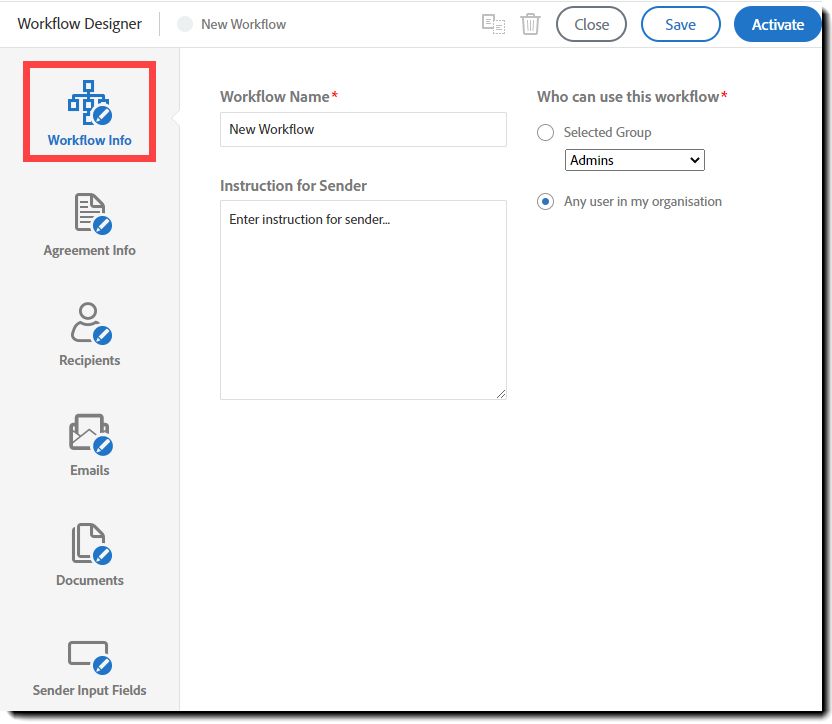The image size is (832, 724).
Task: Click the Instruction for Sender text area
Action: (x=363, y=300)
